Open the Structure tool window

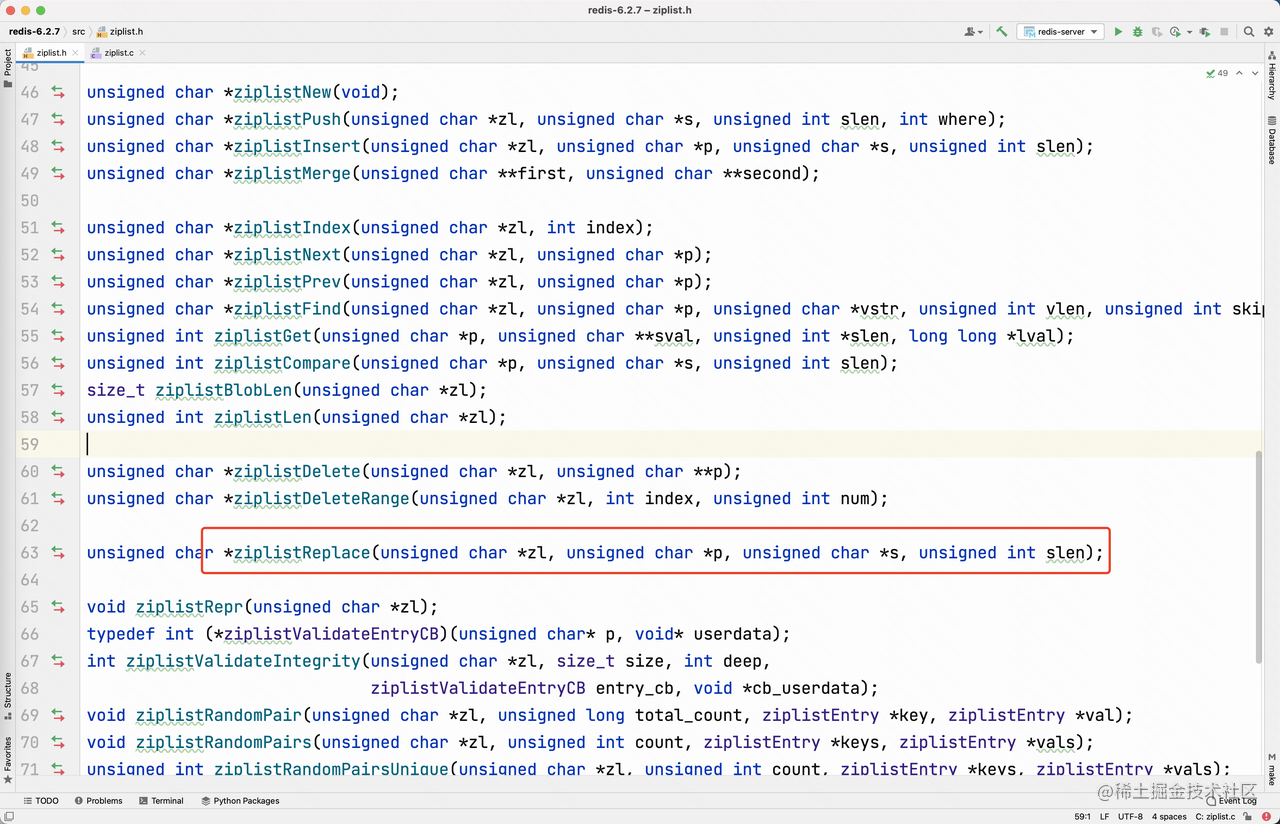pos(8,695)
